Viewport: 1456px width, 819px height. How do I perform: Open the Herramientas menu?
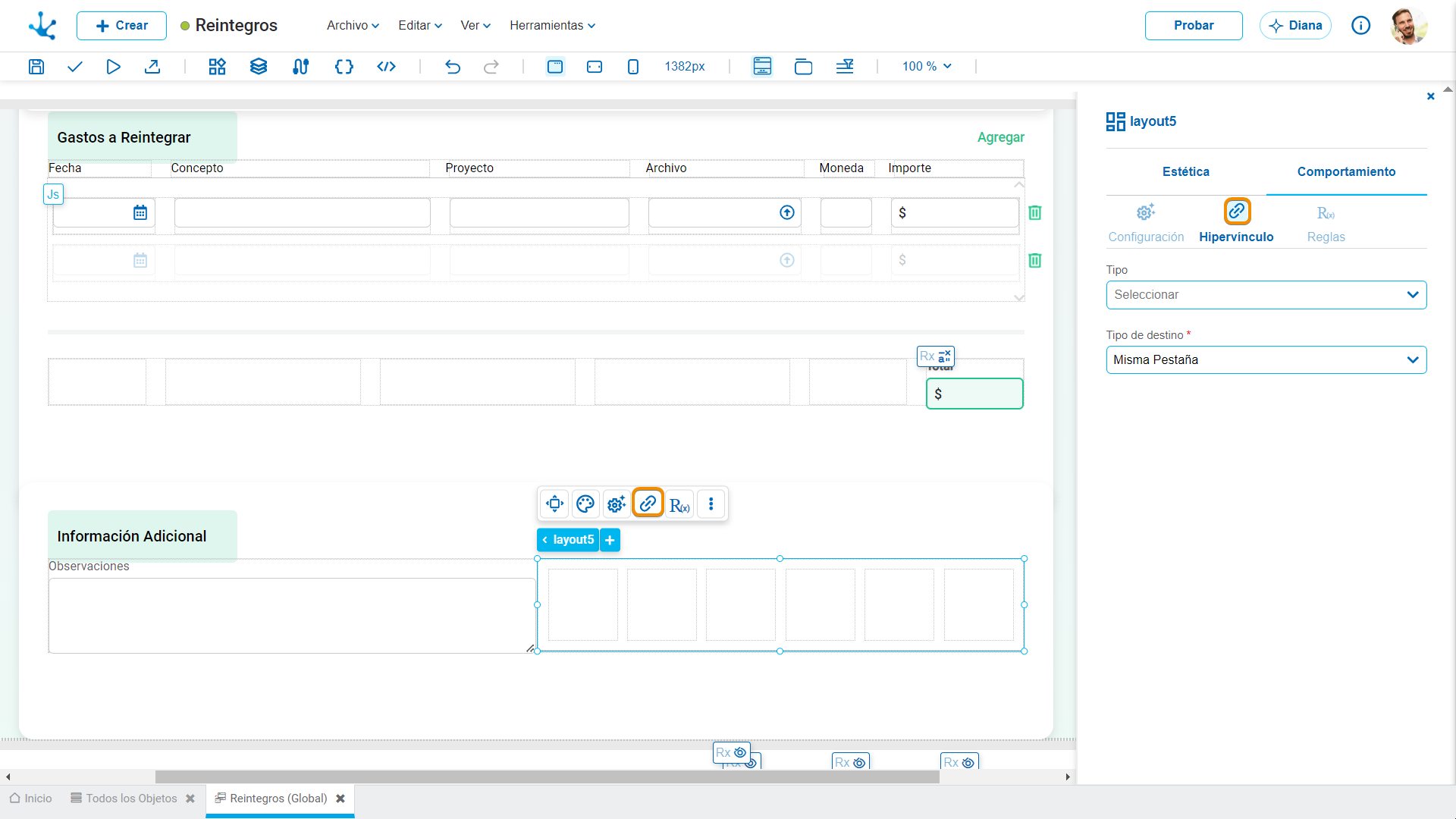552,26
